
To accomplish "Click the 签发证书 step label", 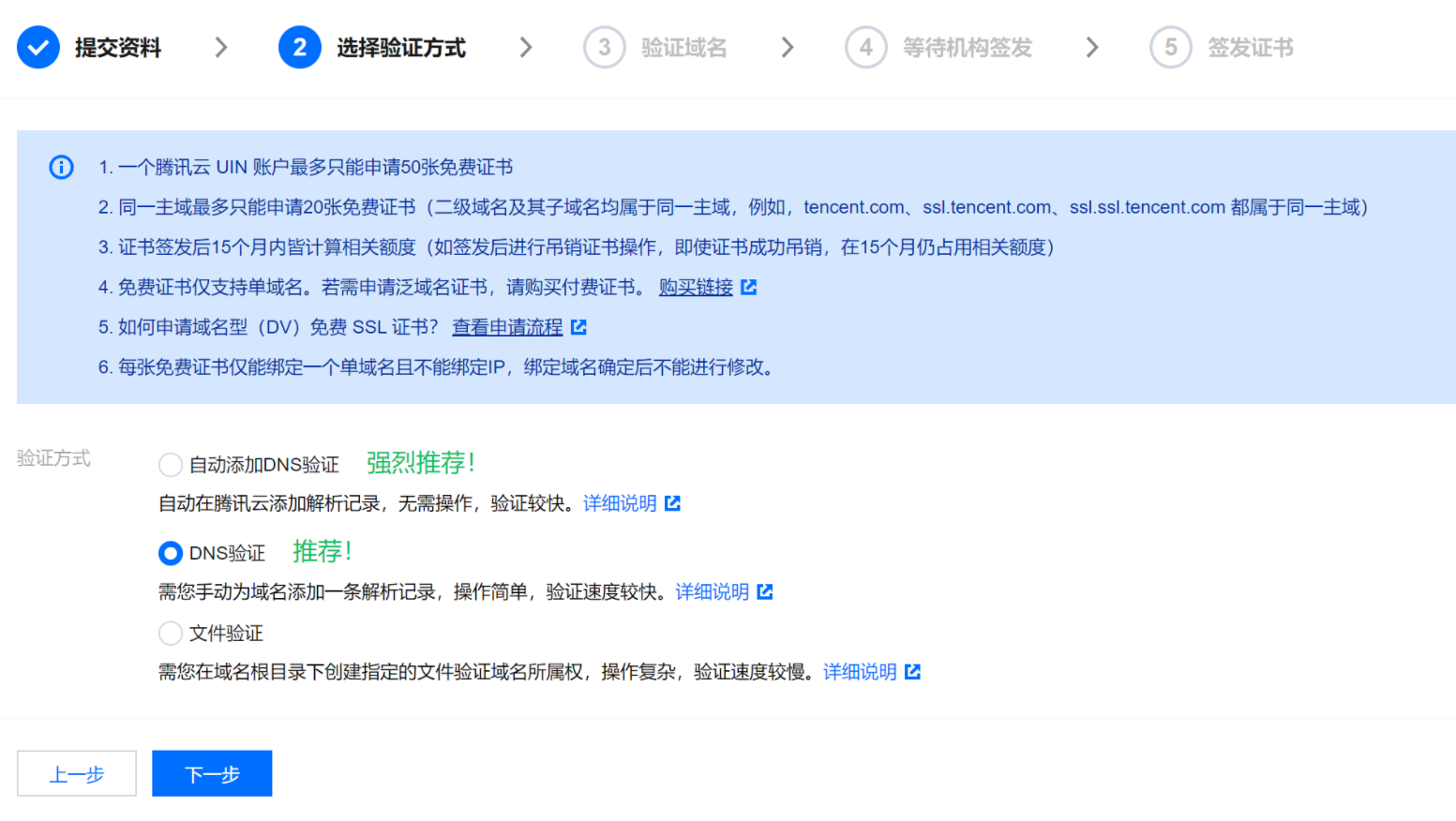I will tap(1251, 48).
